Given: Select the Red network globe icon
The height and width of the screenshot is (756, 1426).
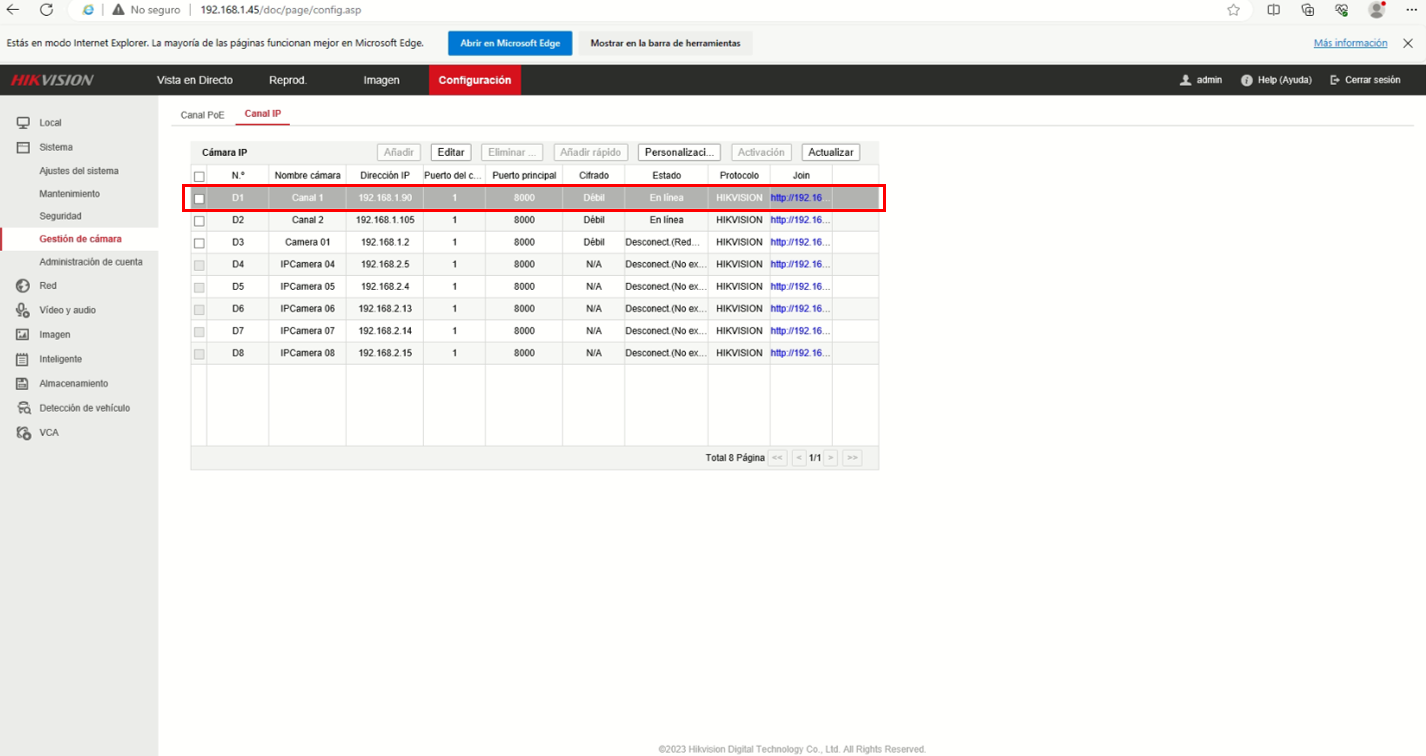Looking at the screenshot, I should pyautogui.click(x=22, y=286).
